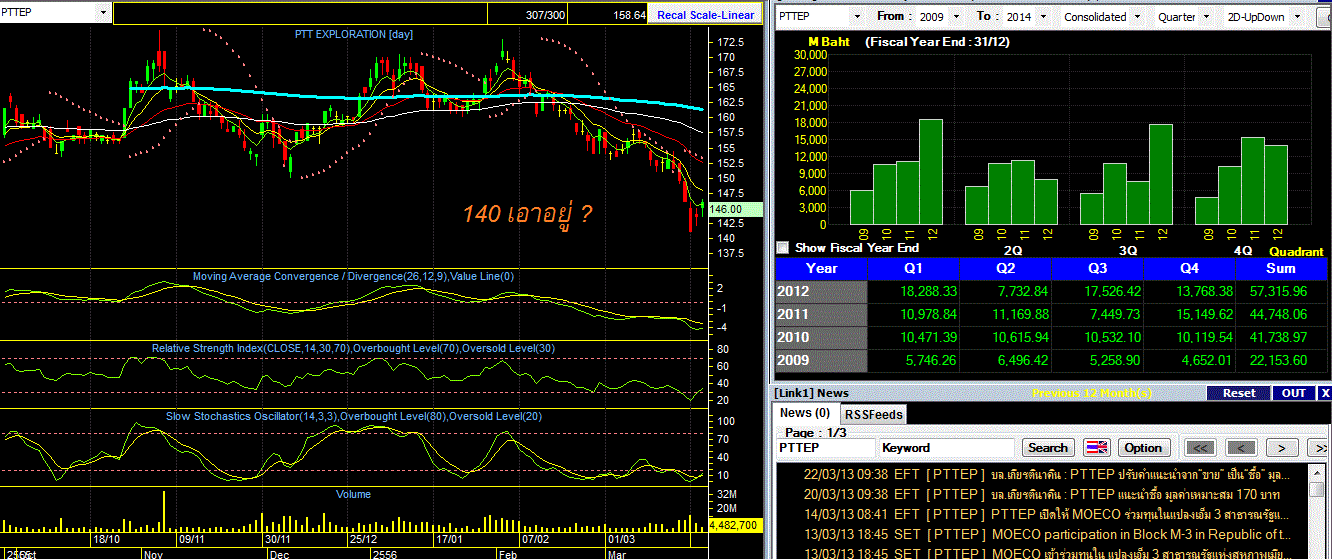Viewport: 1332px width, 559px height.
Task: Click the Recal Scale-Linear button
Action: point(704,15)
